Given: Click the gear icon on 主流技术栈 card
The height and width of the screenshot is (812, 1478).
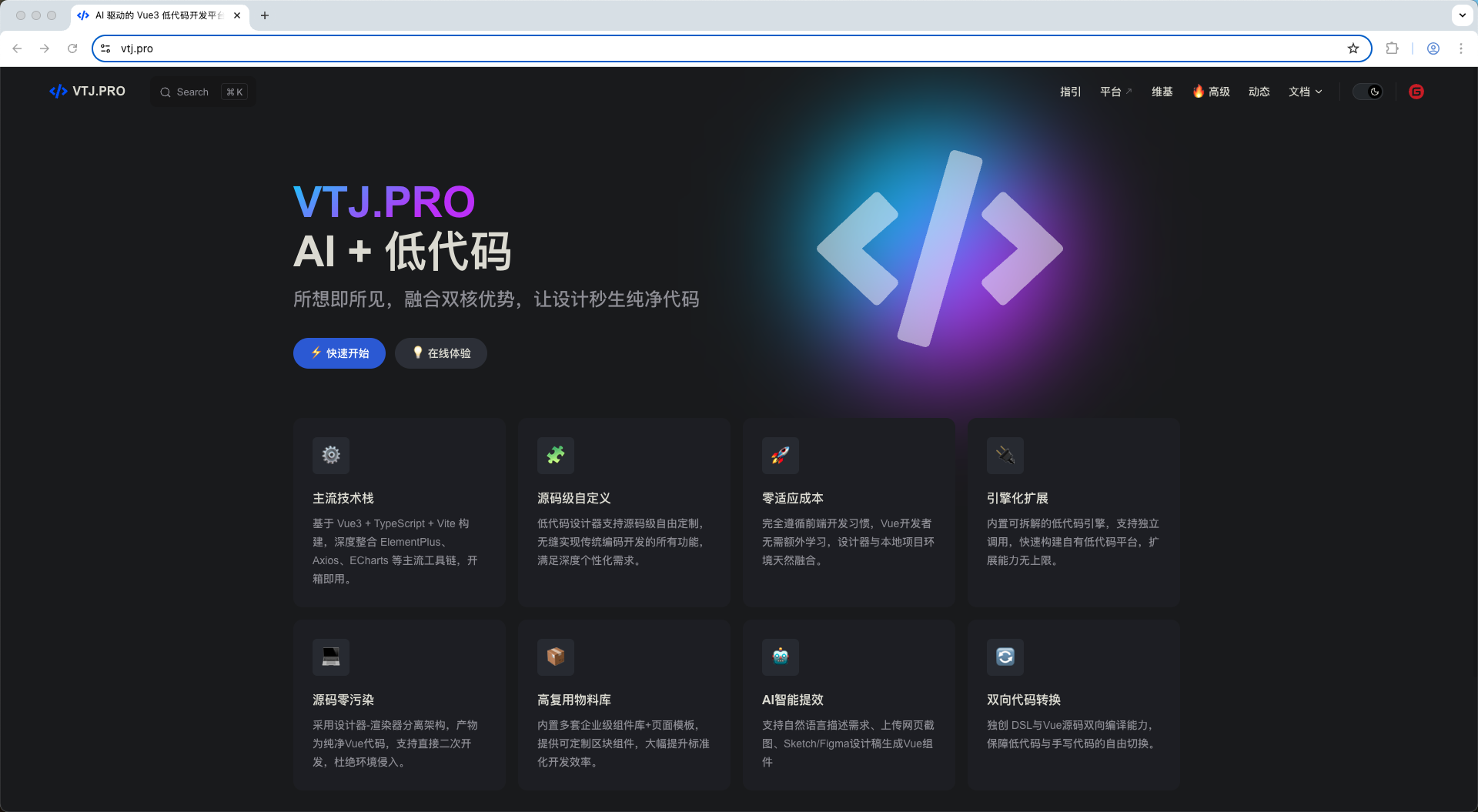Looking at the screenshot, I should (x=330, y=455).
